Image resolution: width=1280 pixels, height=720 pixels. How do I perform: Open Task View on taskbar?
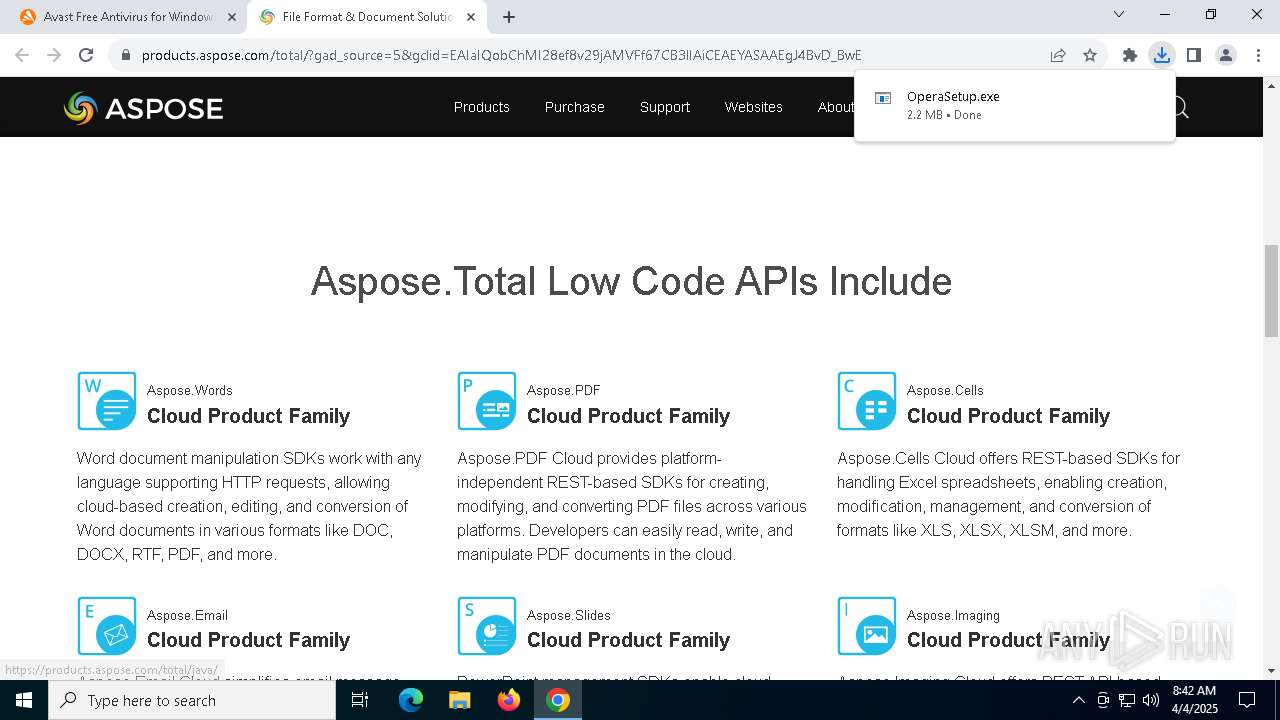(x=360, y=700)
